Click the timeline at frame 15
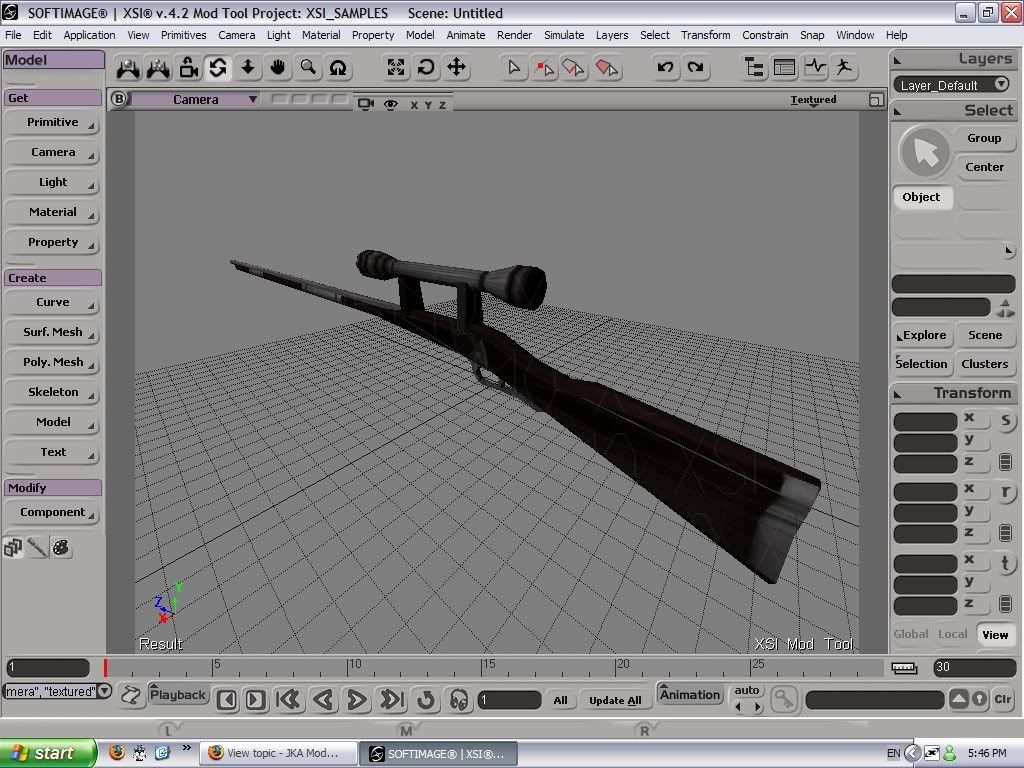The width and height of the screenshot is (1024, 768). point(483,667)
